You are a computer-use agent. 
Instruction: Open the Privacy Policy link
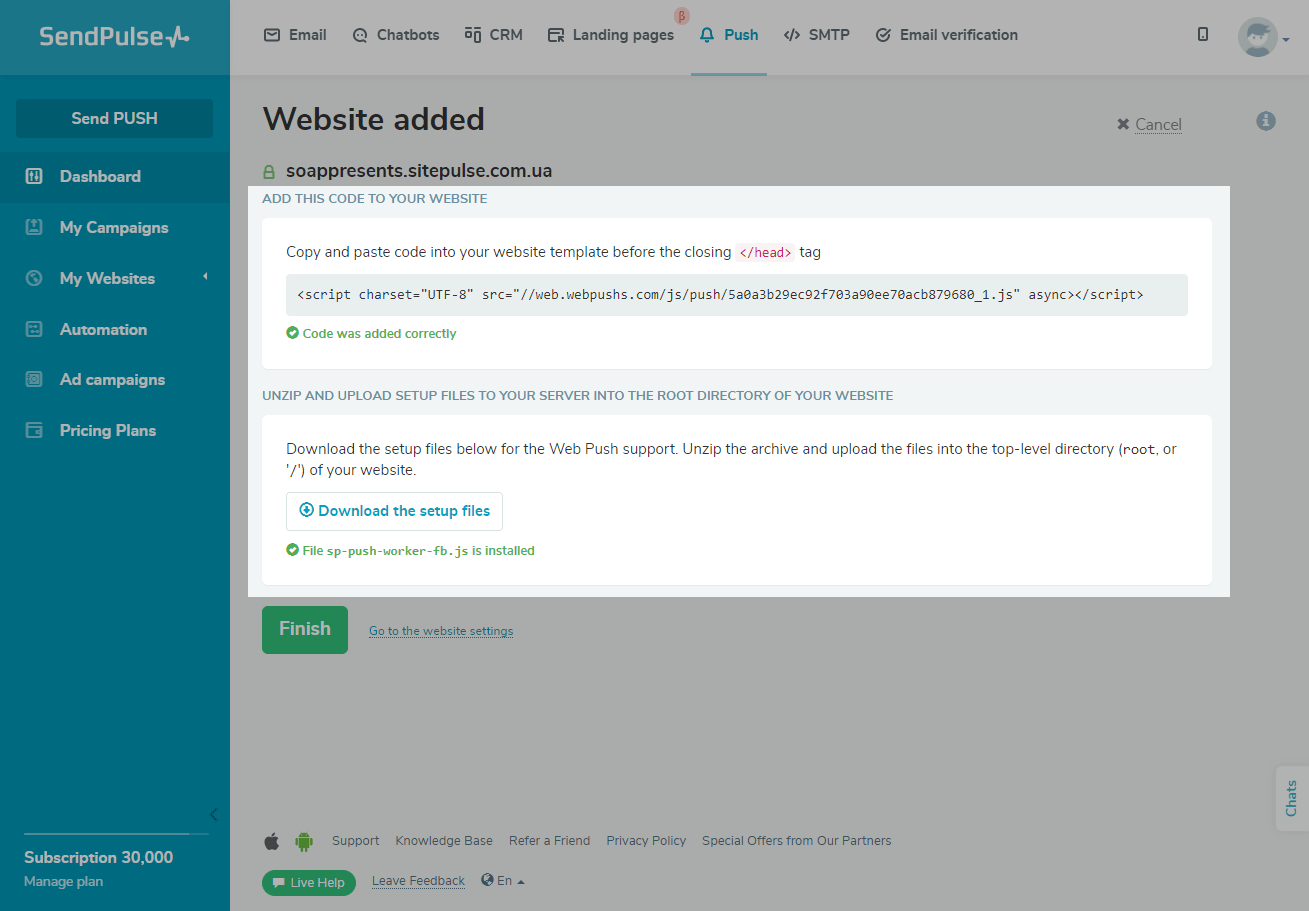pos(646,841)
